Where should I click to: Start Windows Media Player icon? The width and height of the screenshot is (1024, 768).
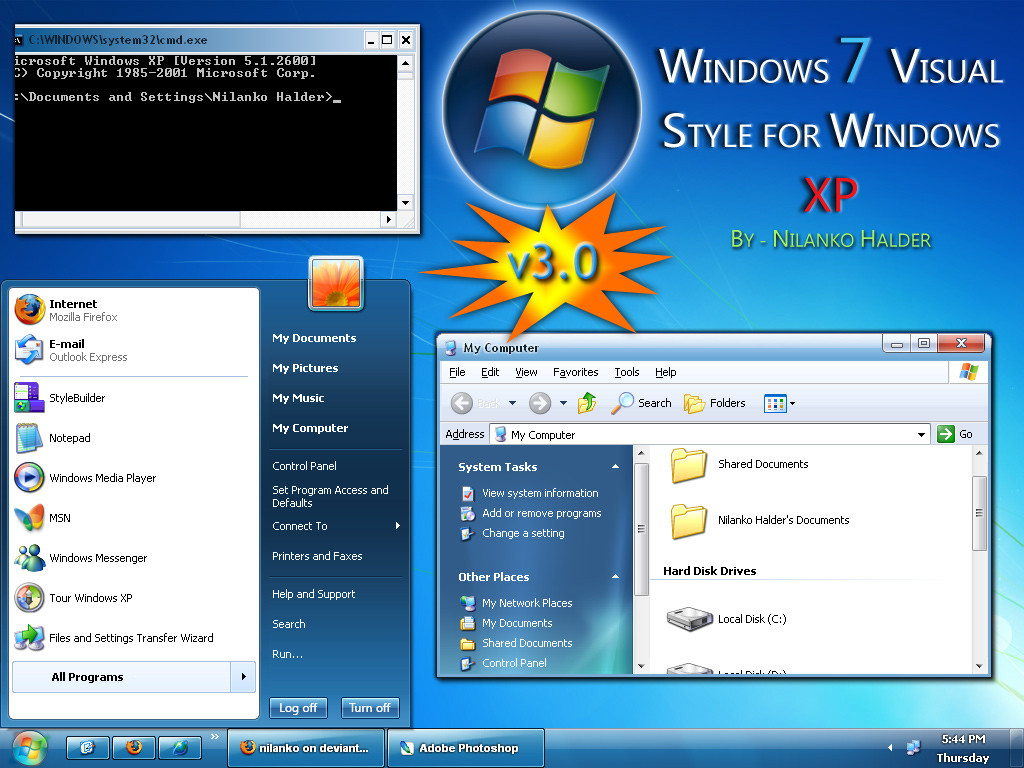click(30, 477)
